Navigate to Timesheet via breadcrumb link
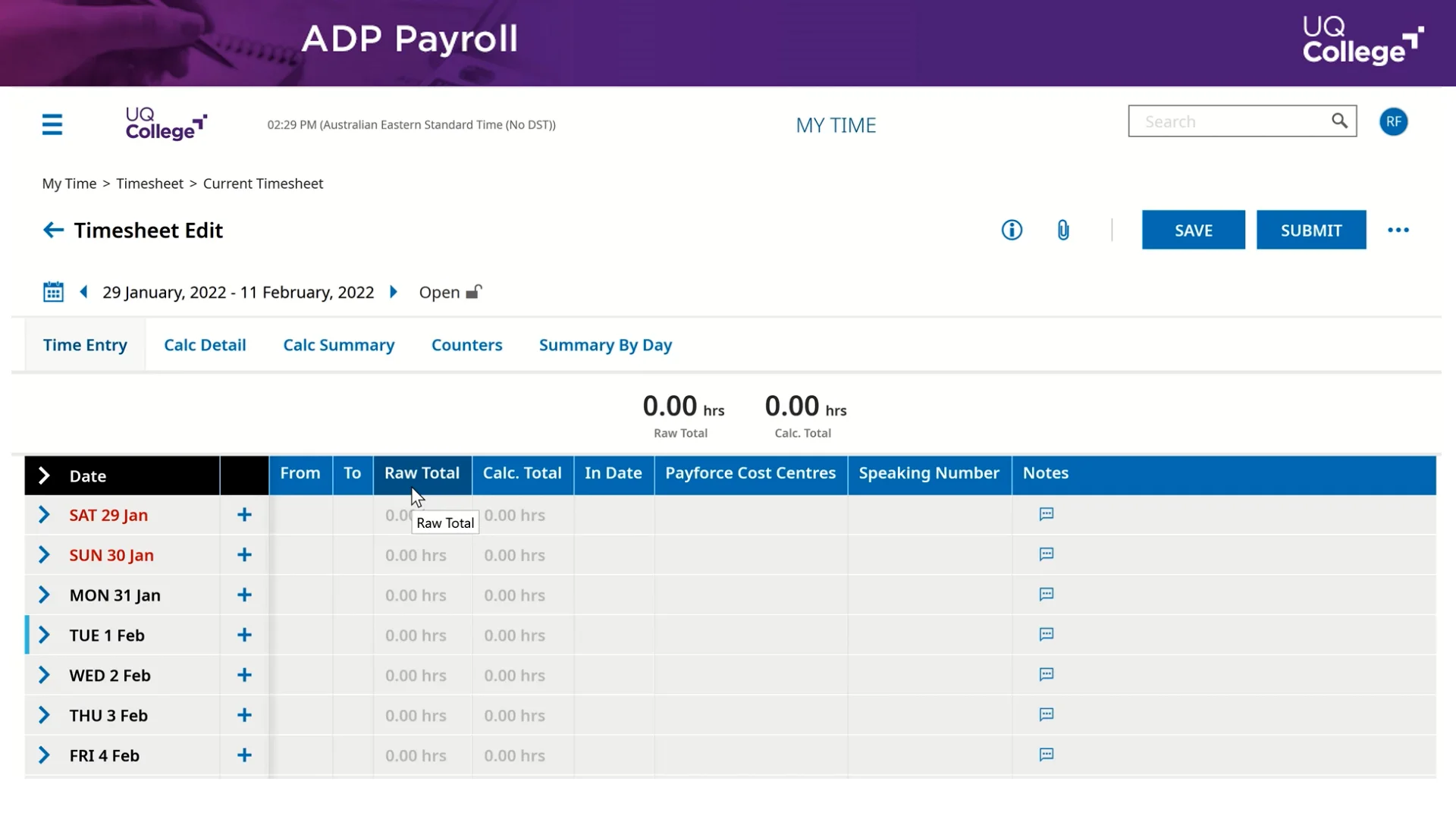The height and width of the screenshot is (819, 1456). coord(149,183)
